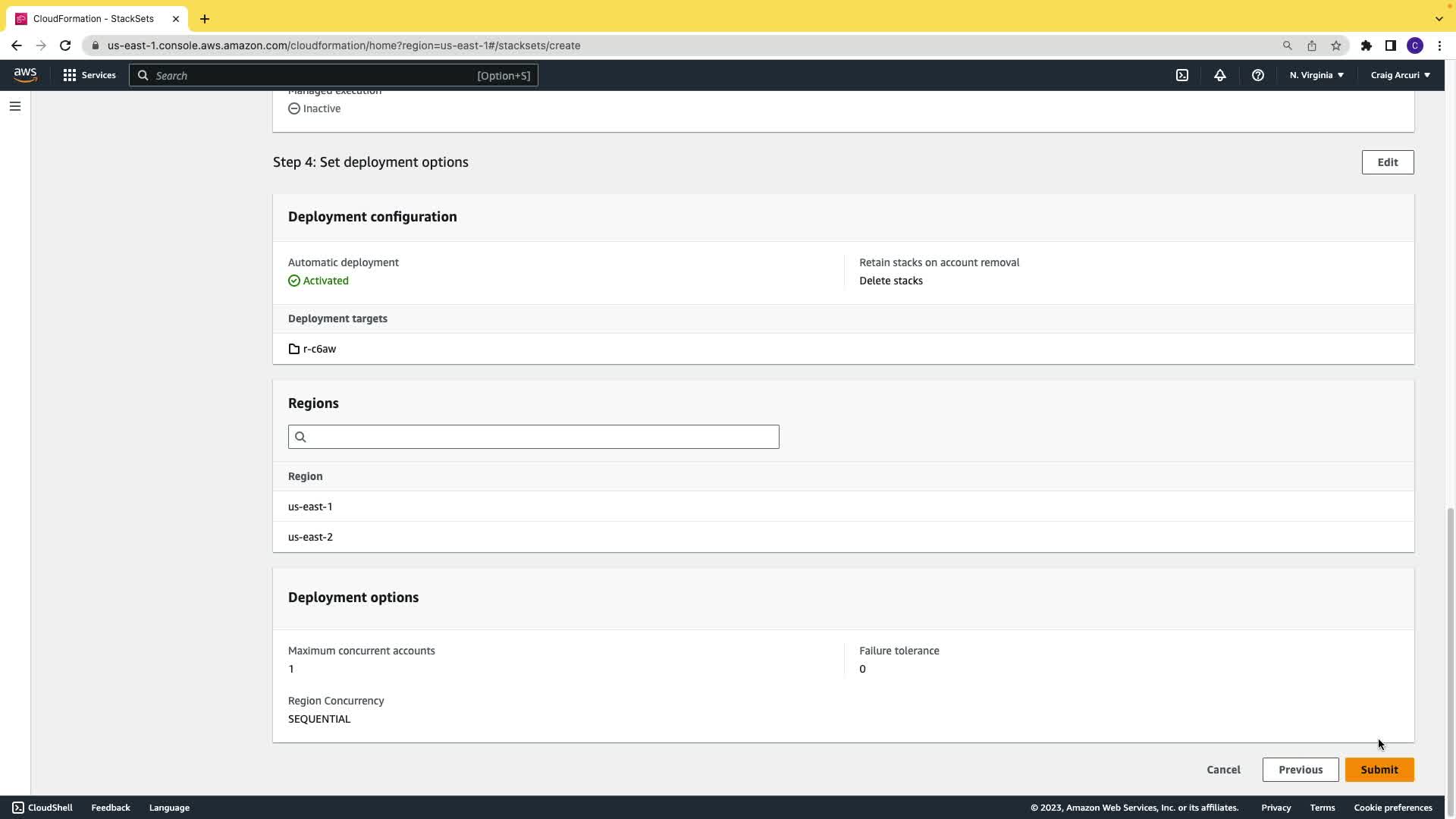The height and width of the screenshot is (819, 1456).
Task: Open the notifications bell
Action: [1220, 75]
